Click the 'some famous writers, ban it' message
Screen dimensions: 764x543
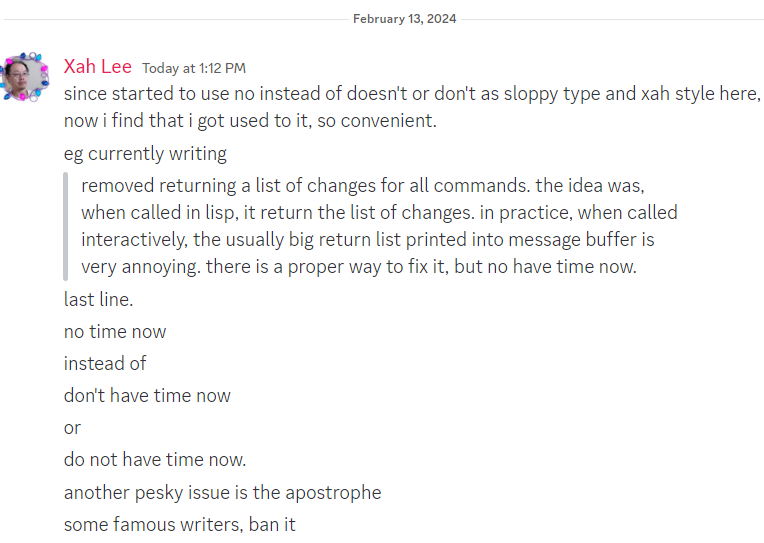tap(180, 524)
